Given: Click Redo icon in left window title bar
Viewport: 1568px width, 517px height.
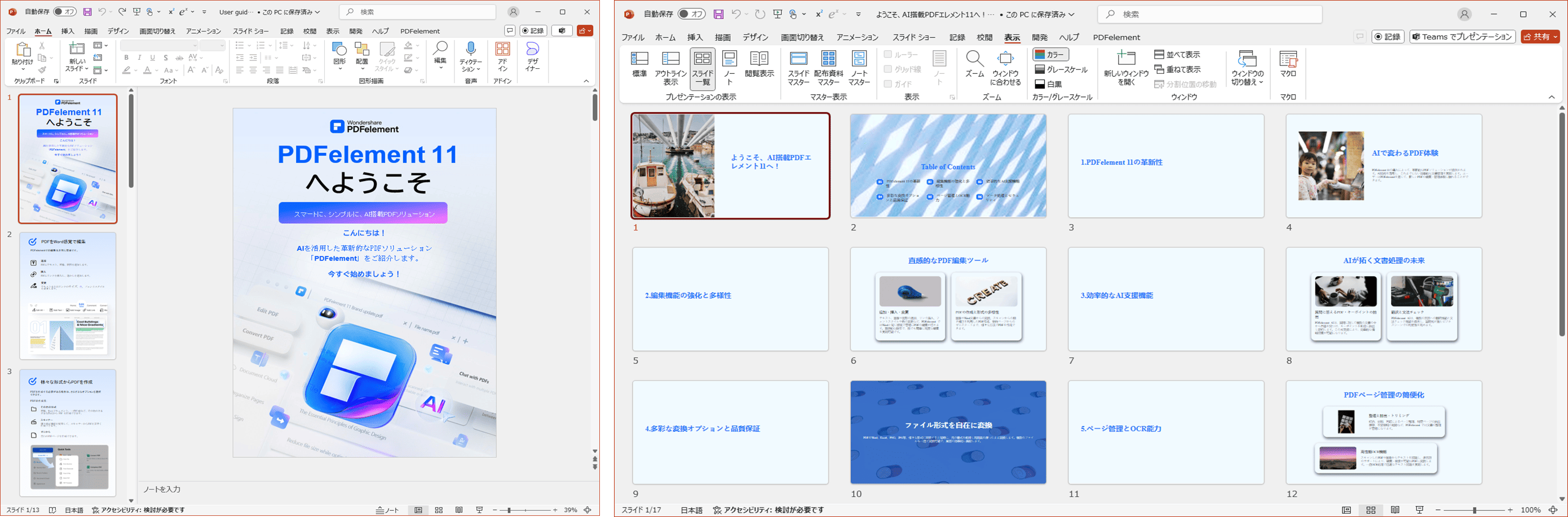Looking at the screenshot, I should [122, 12].
